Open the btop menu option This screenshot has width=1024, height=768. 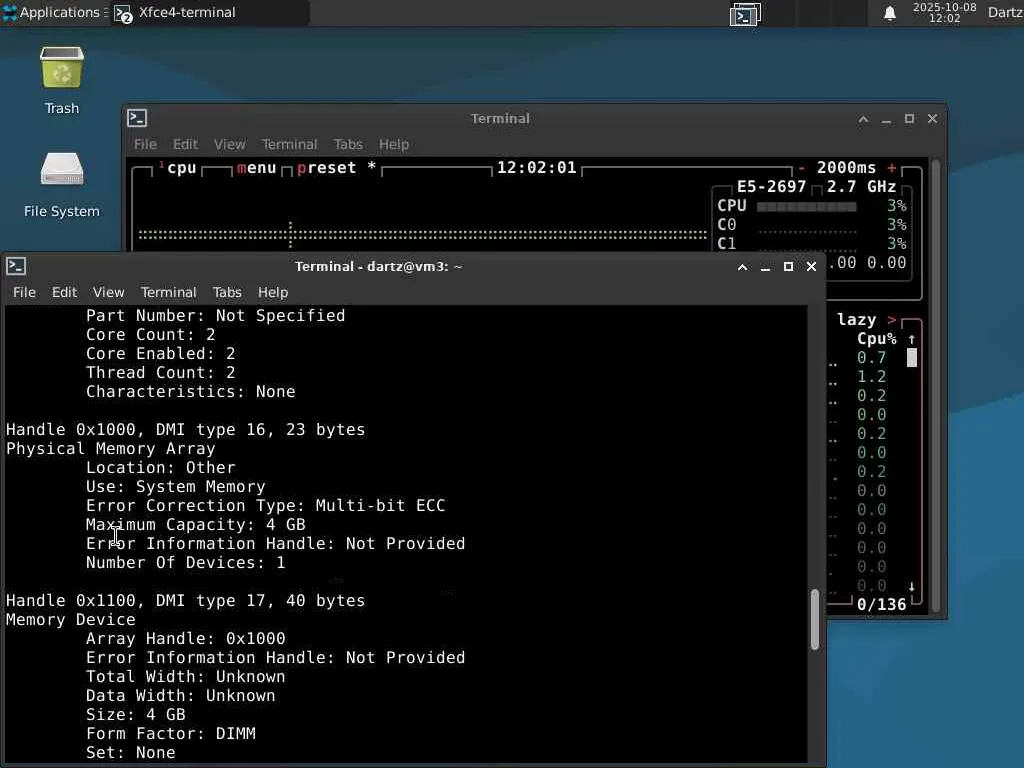pyautogui.click(x=257, y=168)
